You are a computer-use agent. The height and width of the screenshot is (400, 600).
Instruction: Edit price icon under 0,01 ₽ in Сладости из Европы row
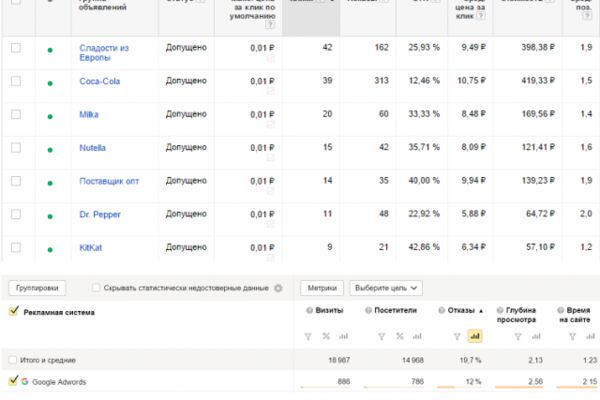271,58
